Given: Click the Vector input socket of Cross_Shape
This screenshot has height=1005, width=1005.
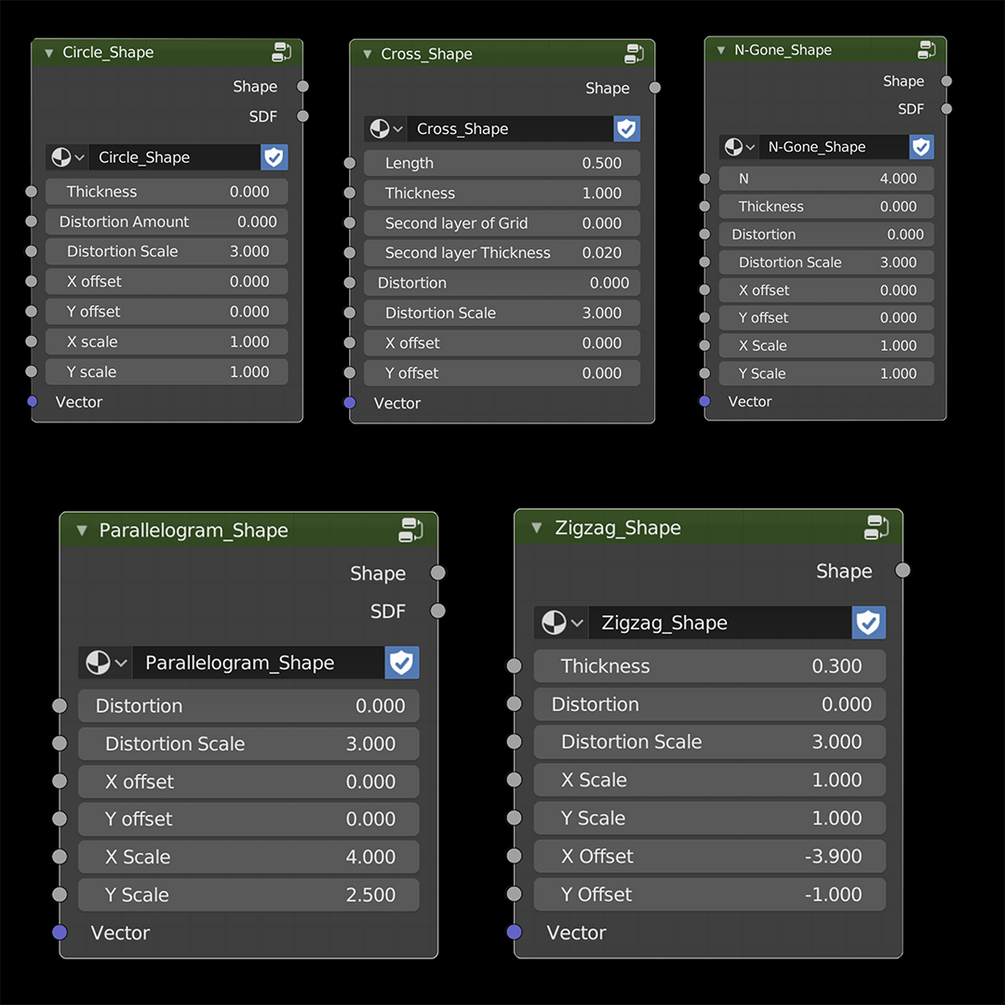Looking at the screenshot, I should click(x=349, y=403).
